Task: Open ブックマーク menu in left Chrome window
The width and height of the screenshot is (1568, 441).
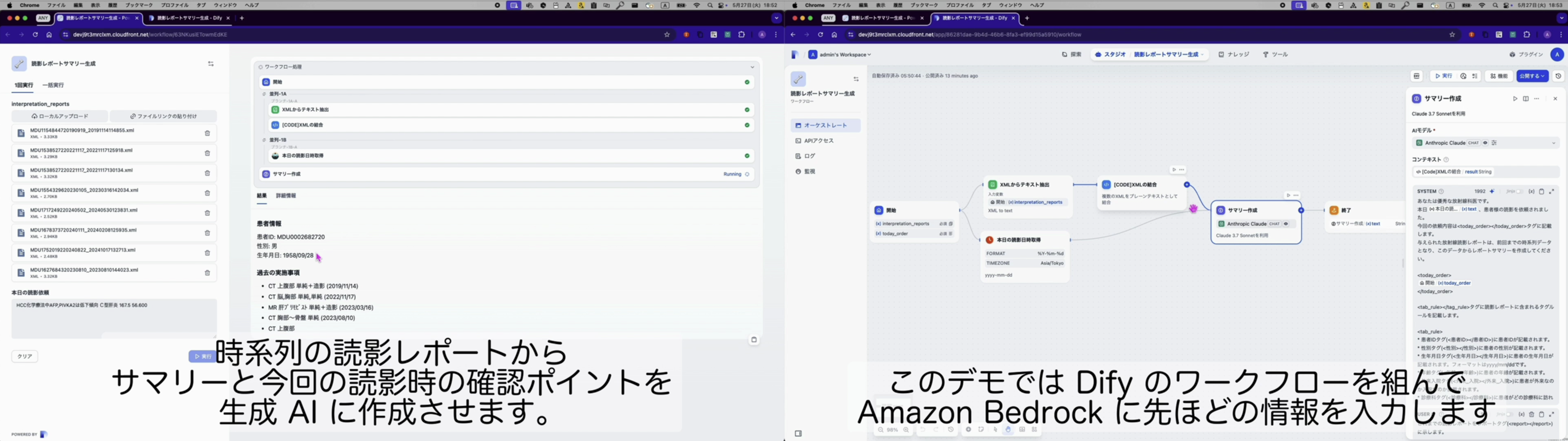Action: tap(139, 5)
